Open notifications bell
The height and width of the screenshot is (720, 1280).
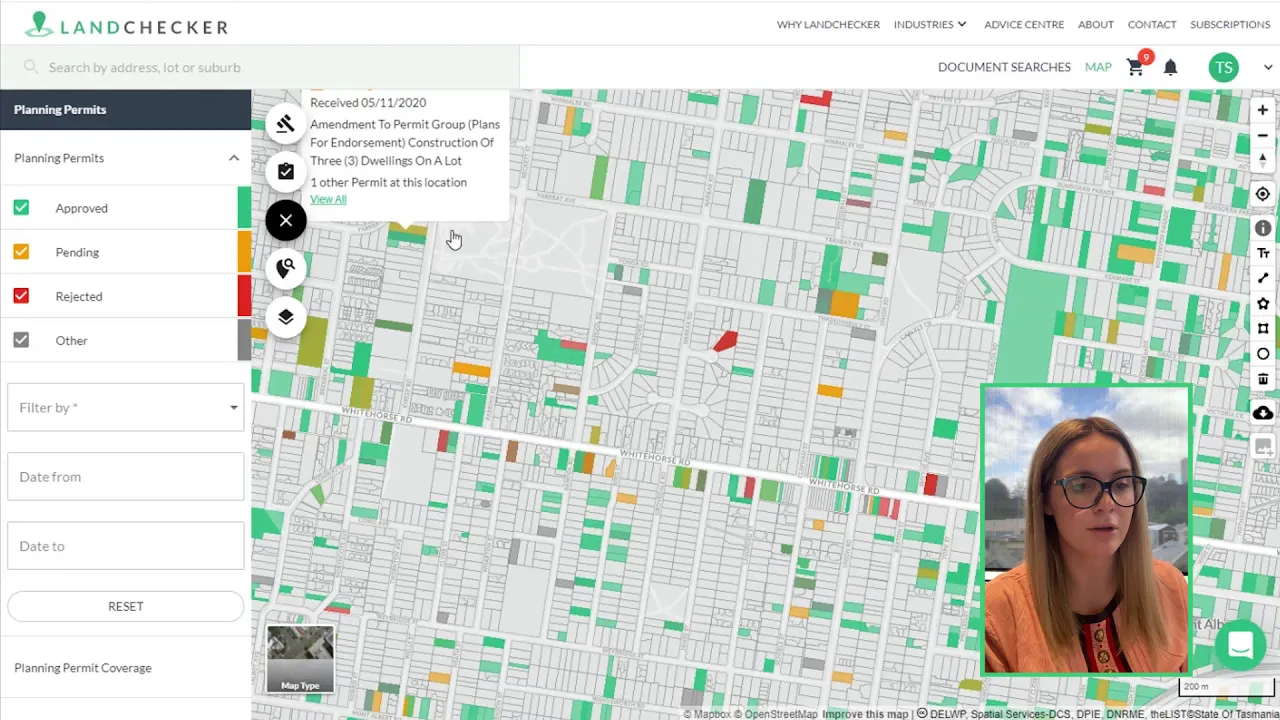1170,67
